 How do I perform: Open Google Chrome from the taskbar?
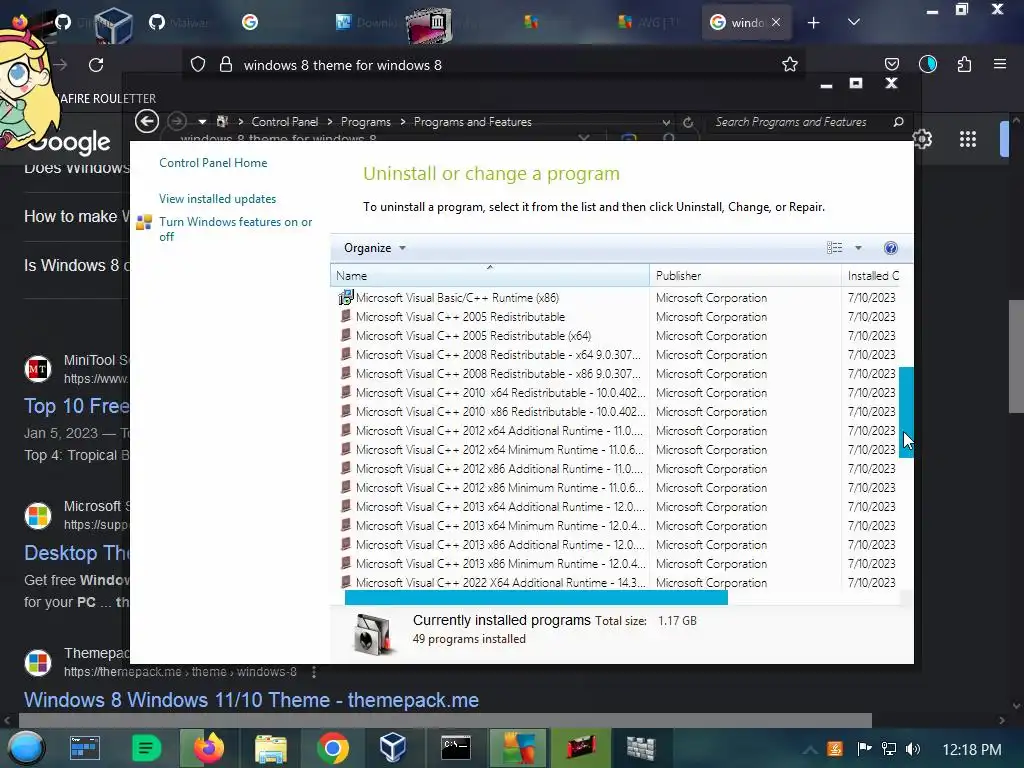click(332, 748)
